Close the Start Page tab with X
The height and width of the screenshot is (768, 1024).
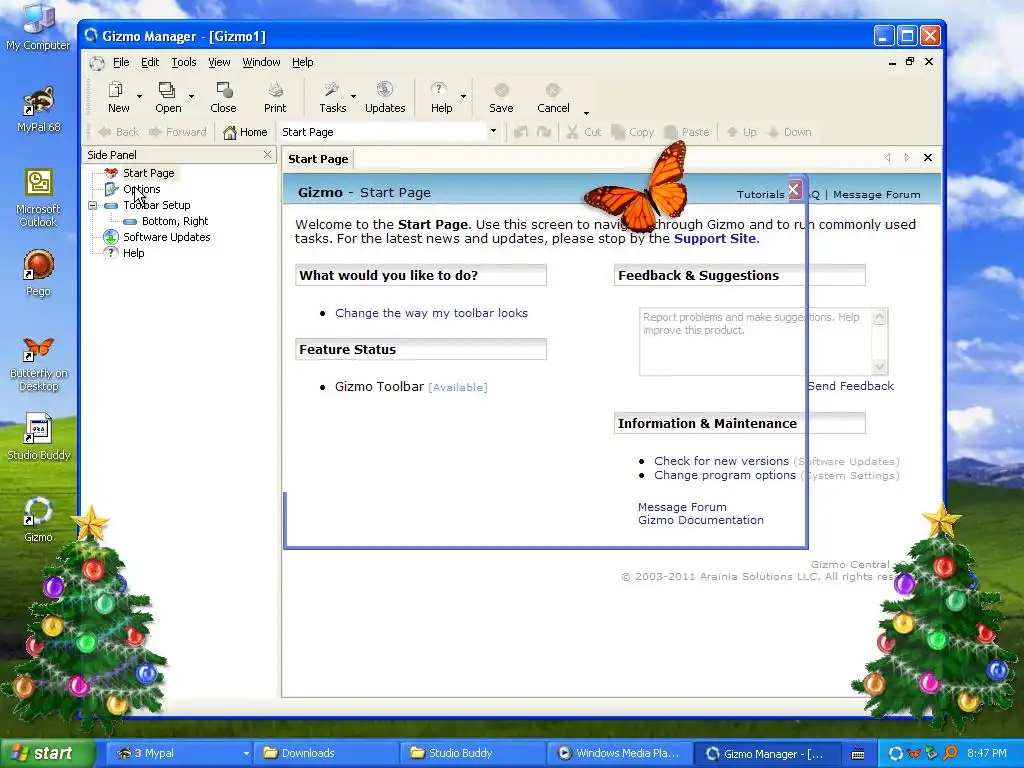[x=927, y=157]
